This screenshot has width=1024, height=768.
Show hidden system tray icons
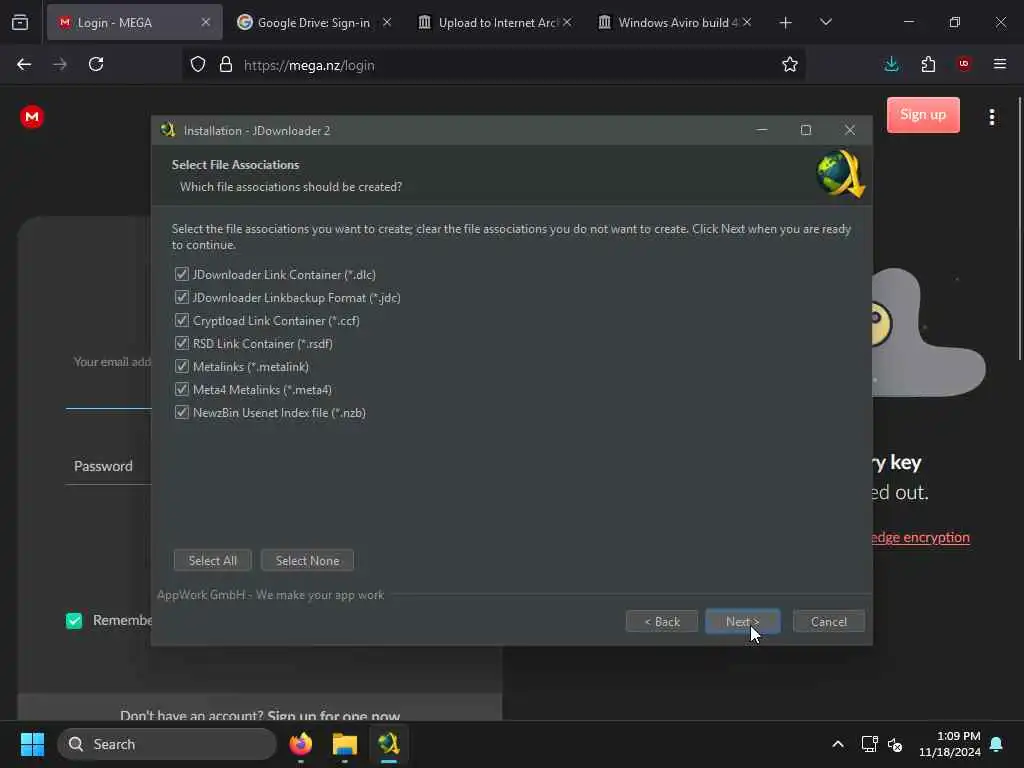click(838, 744)
